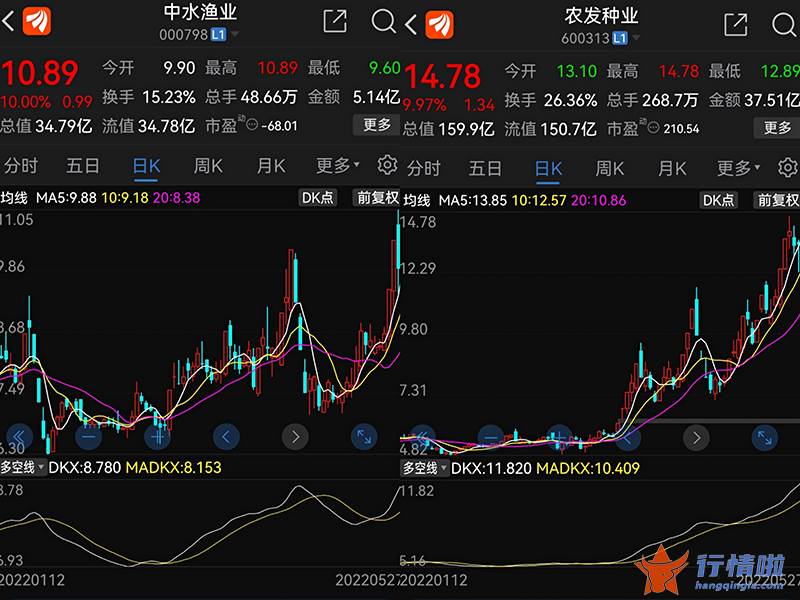Open 多空线 indicator dropdown on 中水渔业 panel

tap(22, 467)
